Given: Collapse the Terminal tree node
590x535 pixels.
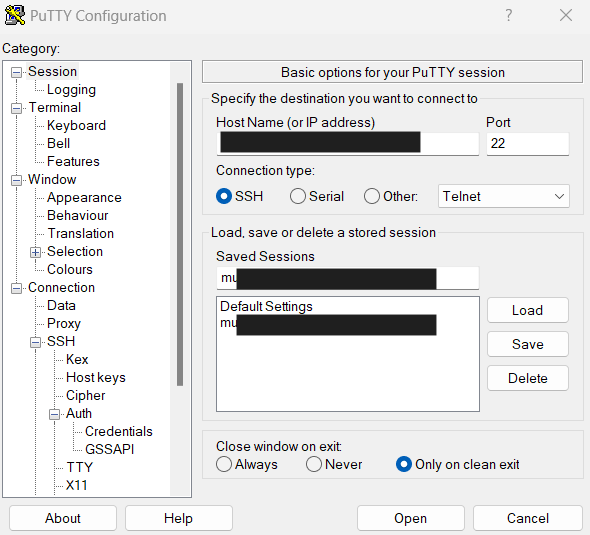Looking at the screenshot, I should 16,108.
